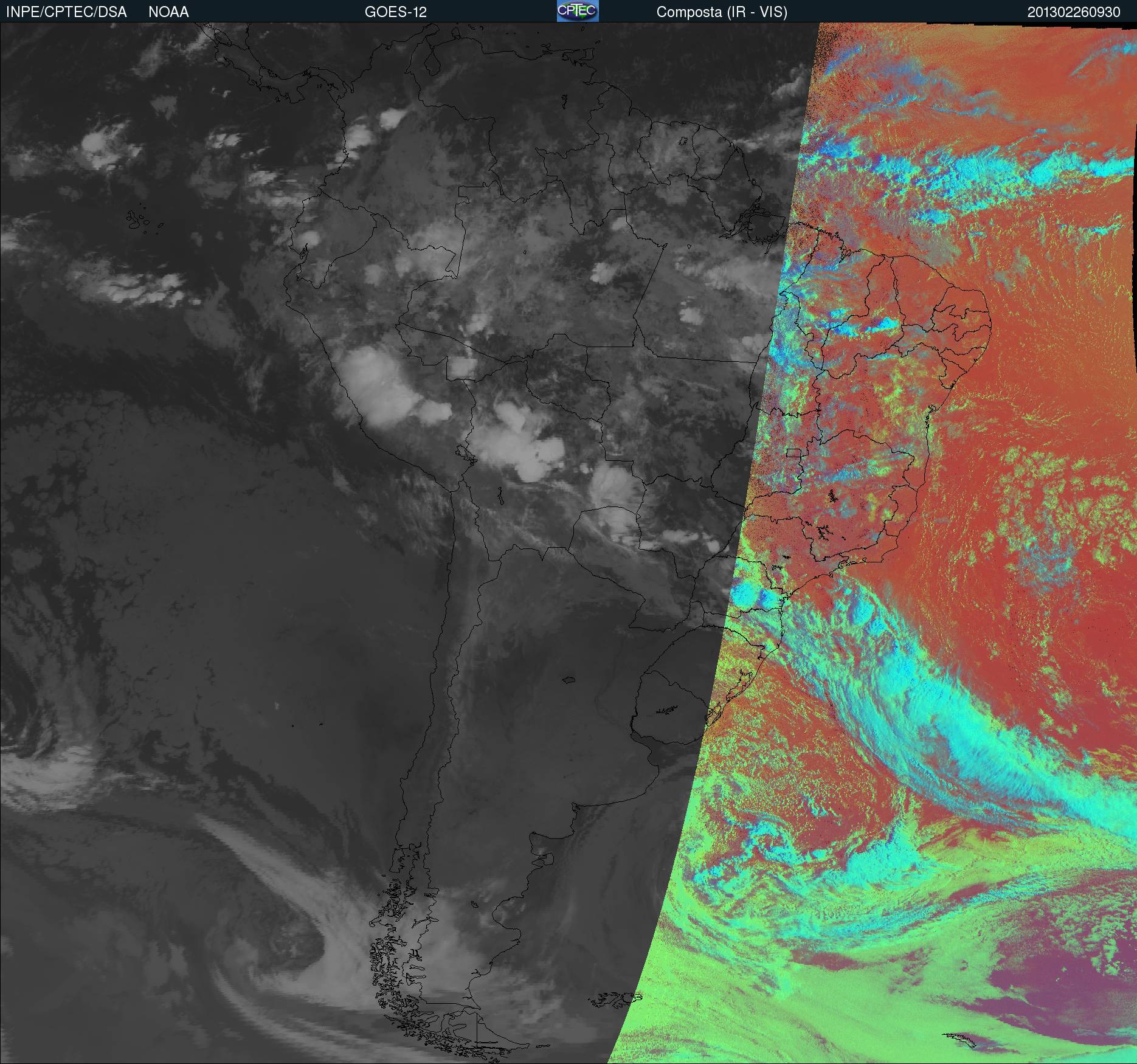Click the Composta (IR - VIS) label

pyautogui.click(x=722, y=12)
